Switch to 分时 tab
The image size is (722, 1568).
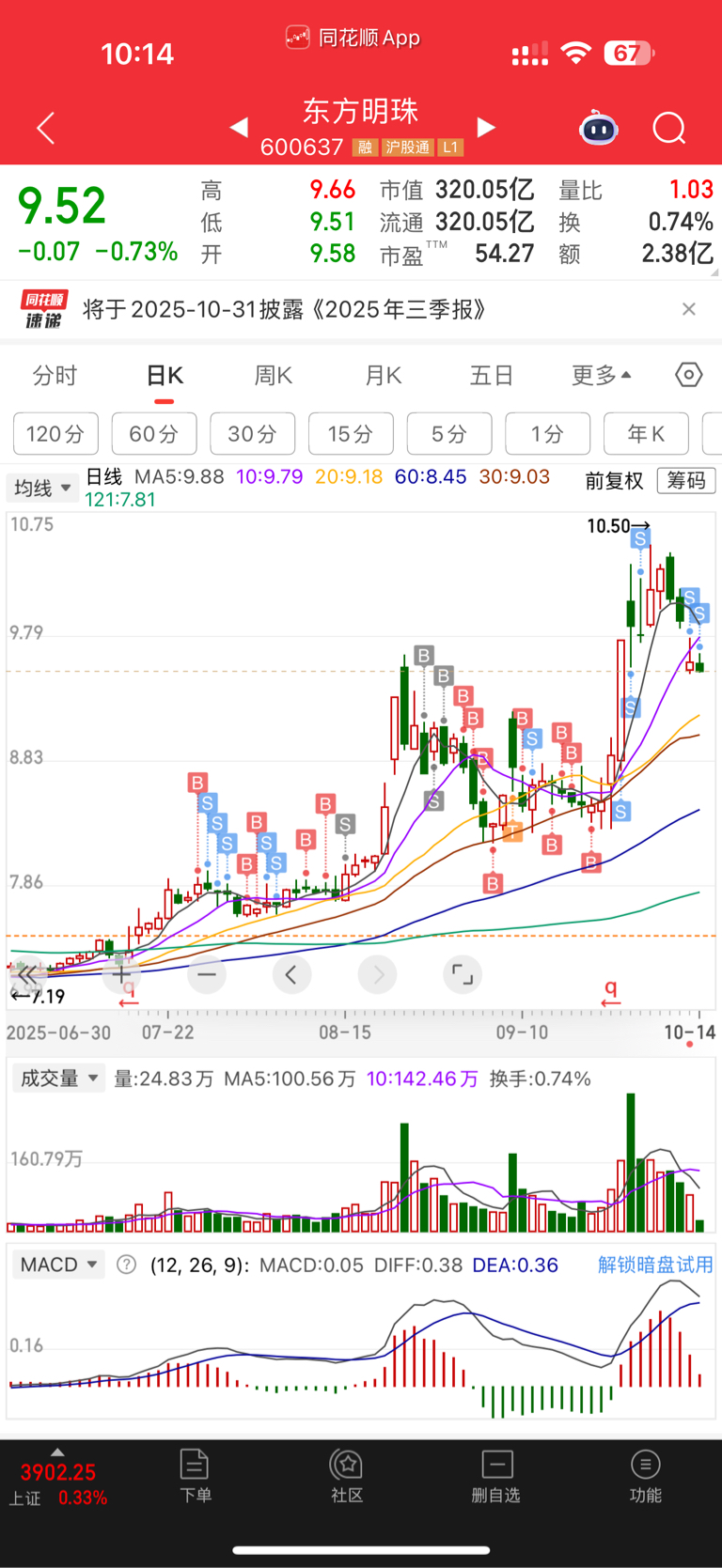[55, 376]
